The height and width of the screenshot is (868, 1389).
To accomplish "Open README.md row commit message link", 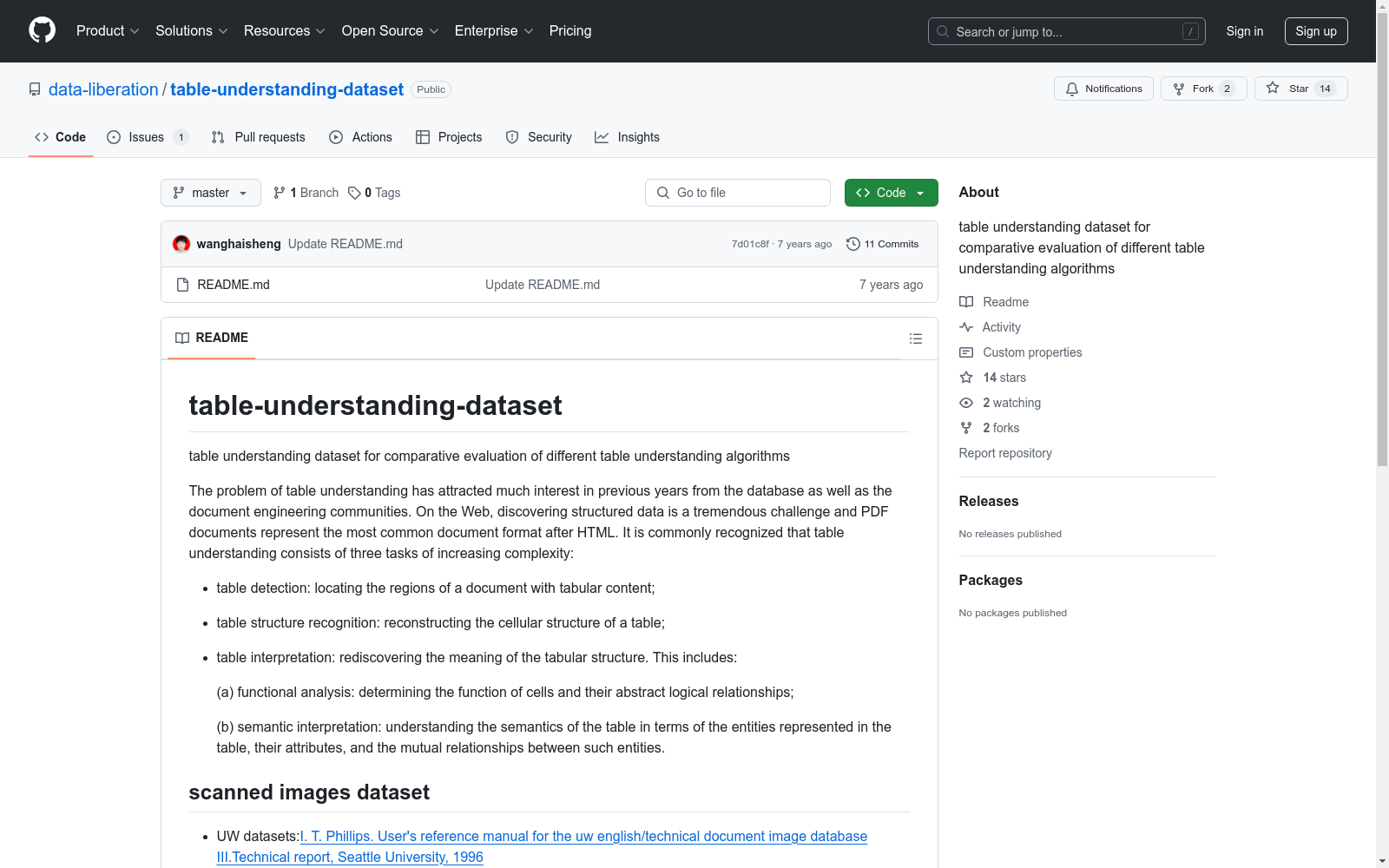I will tap(543, 285).
